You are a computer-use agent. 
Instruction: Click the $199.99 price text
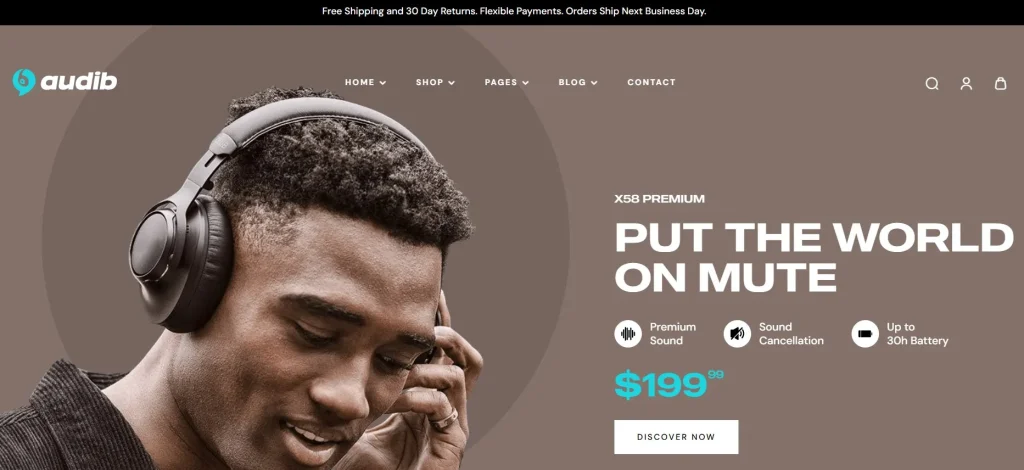(x=669, y=384)
